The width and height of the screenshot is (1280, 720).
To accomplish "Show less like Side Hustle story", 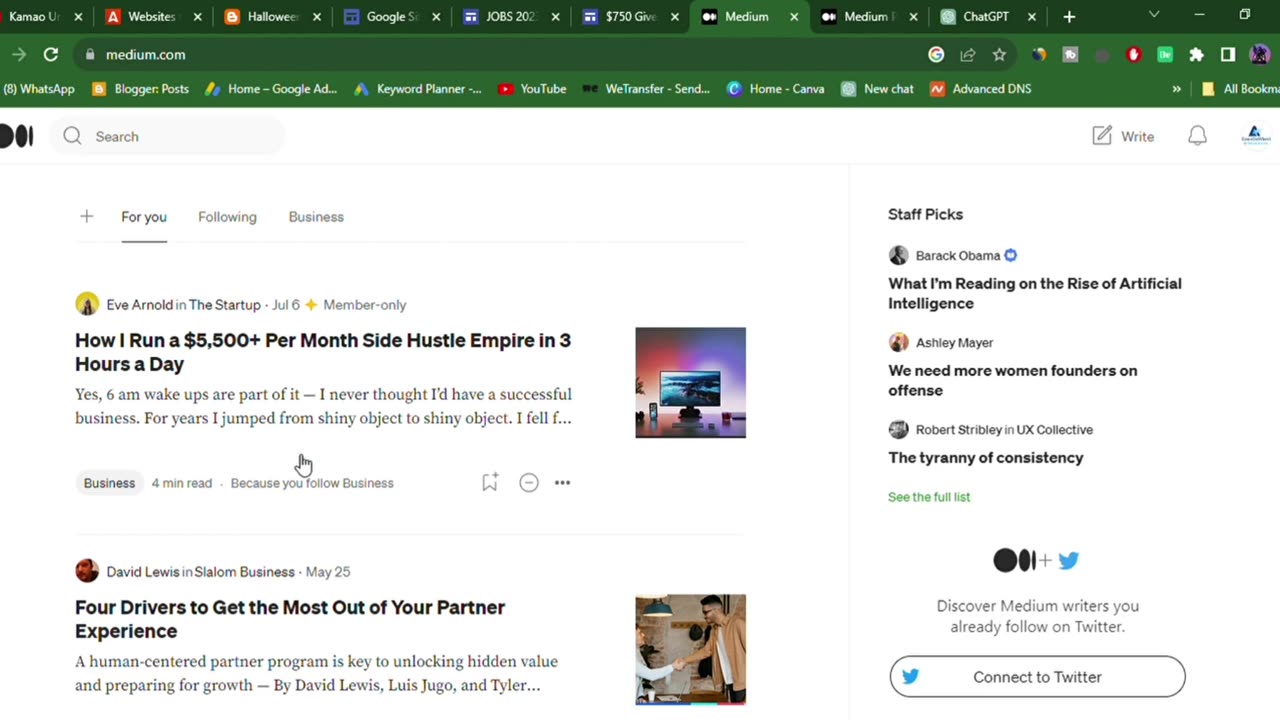I will click(529, 483).
